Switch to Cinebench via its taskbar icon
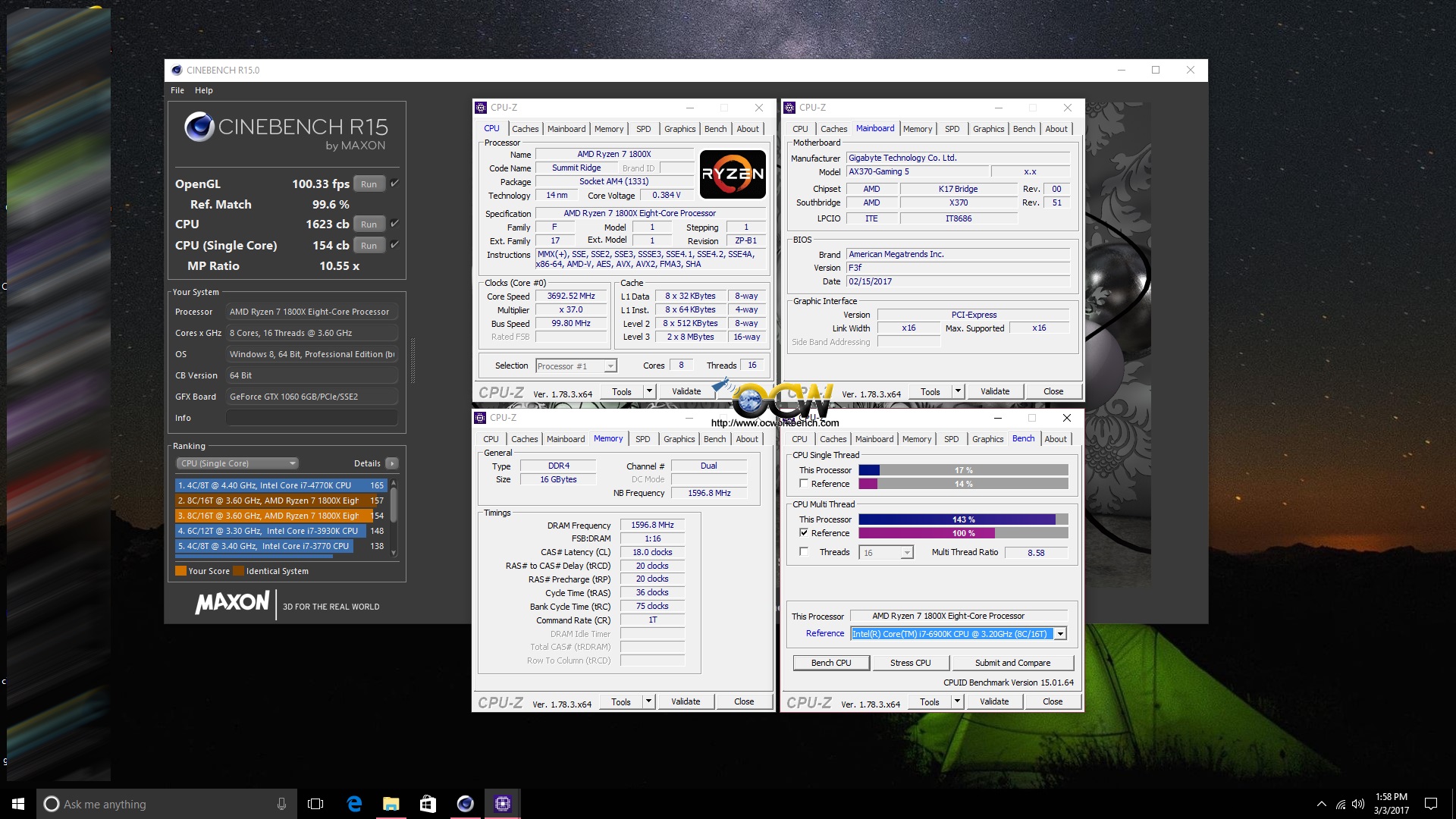 [x=465, y=804]
